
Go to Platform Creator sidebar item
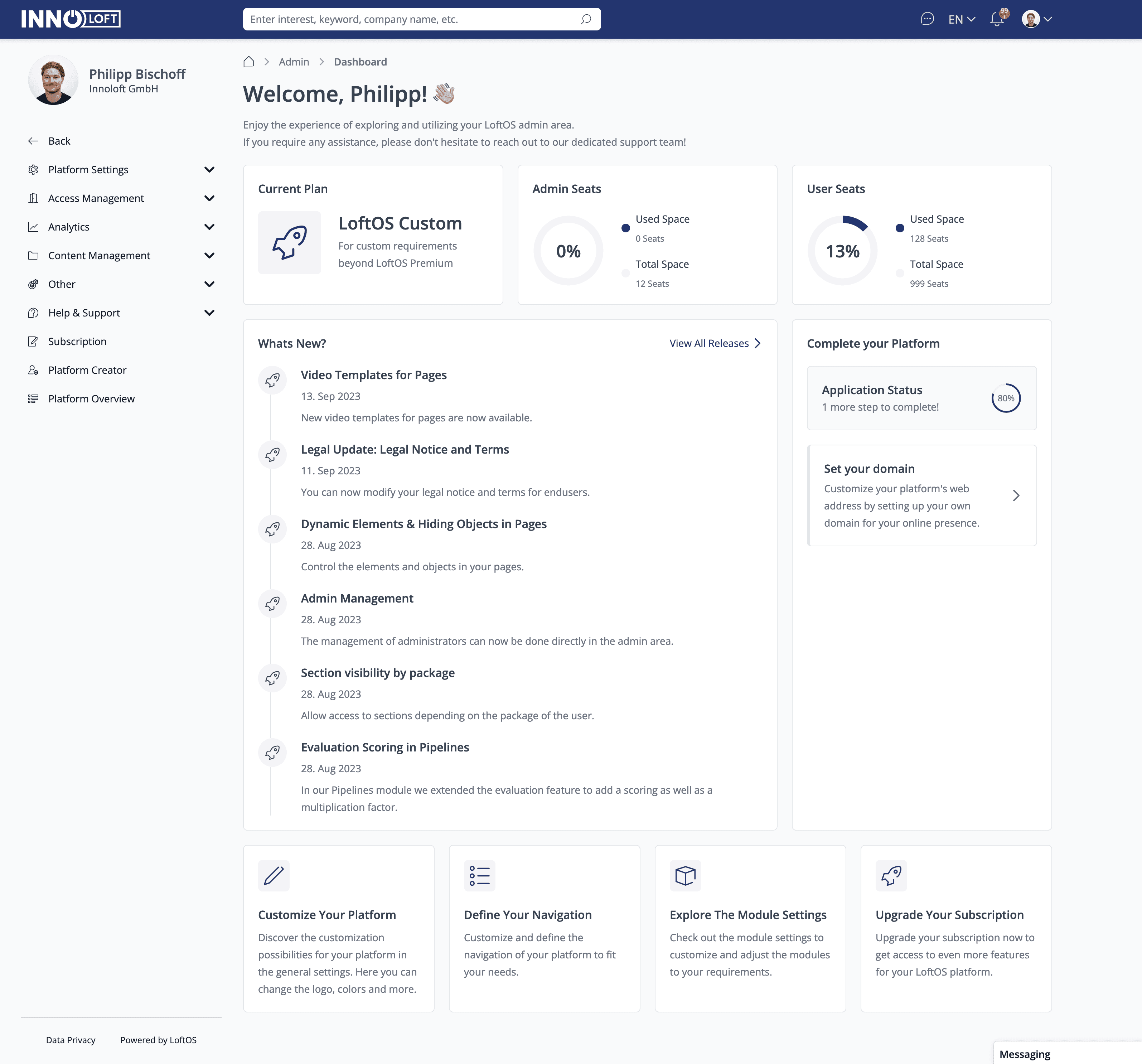[x=87, y=370]
